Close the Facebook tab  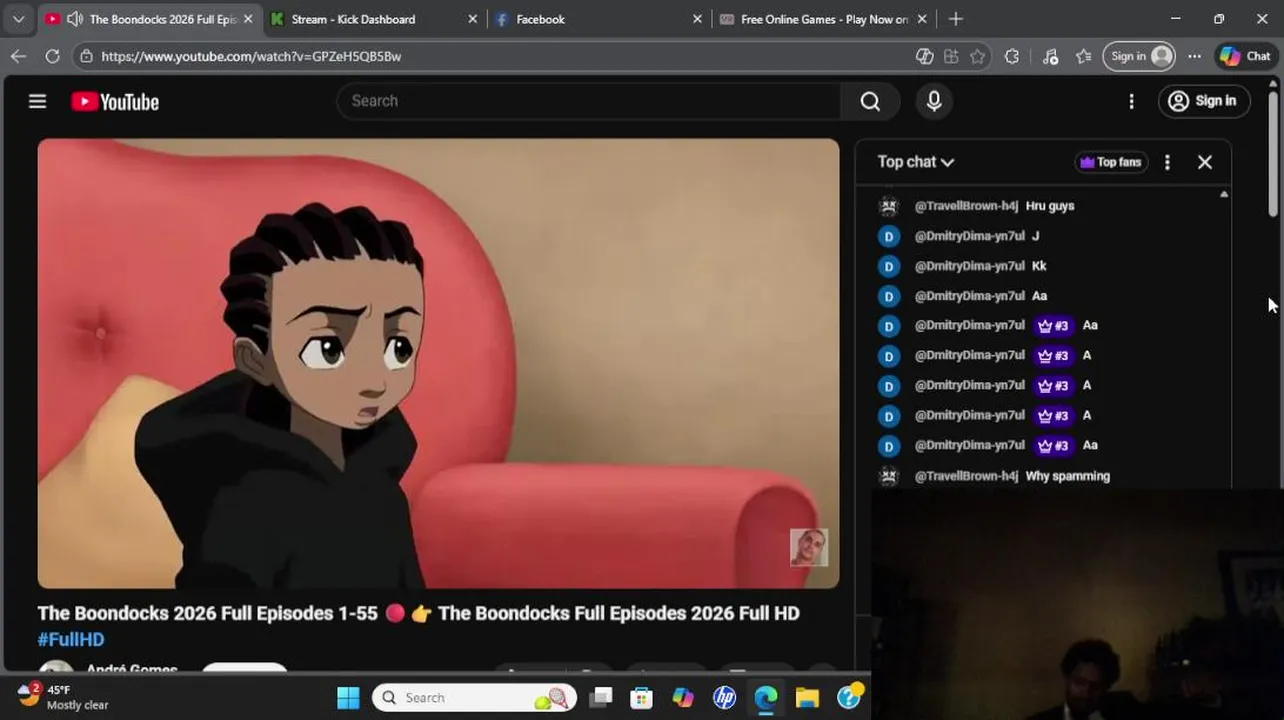[x=698, y=19]
